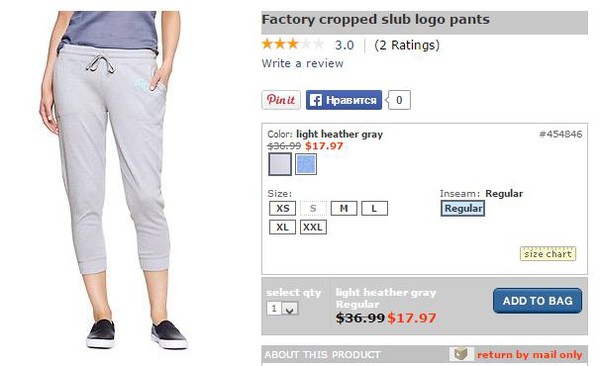Click the return by mail box icon

(x=461, y=354)
